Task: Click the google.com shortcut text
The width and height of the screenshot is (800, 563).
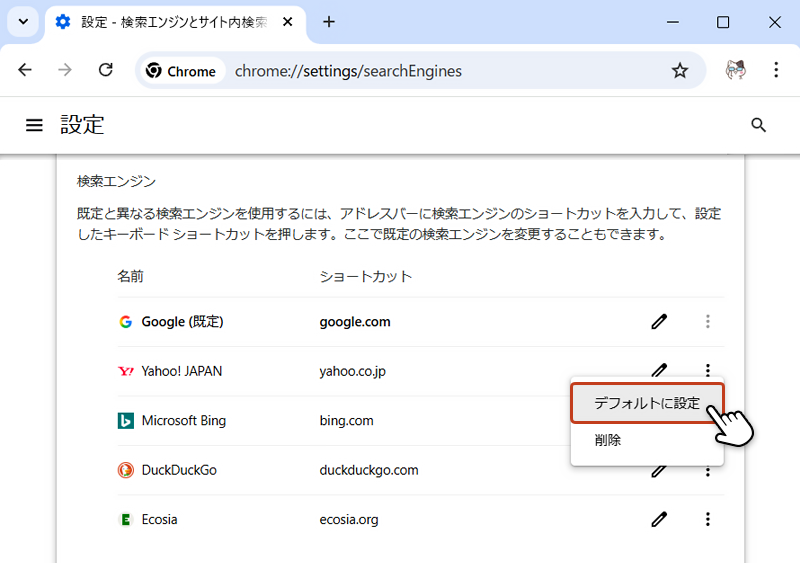Action: 355,322
